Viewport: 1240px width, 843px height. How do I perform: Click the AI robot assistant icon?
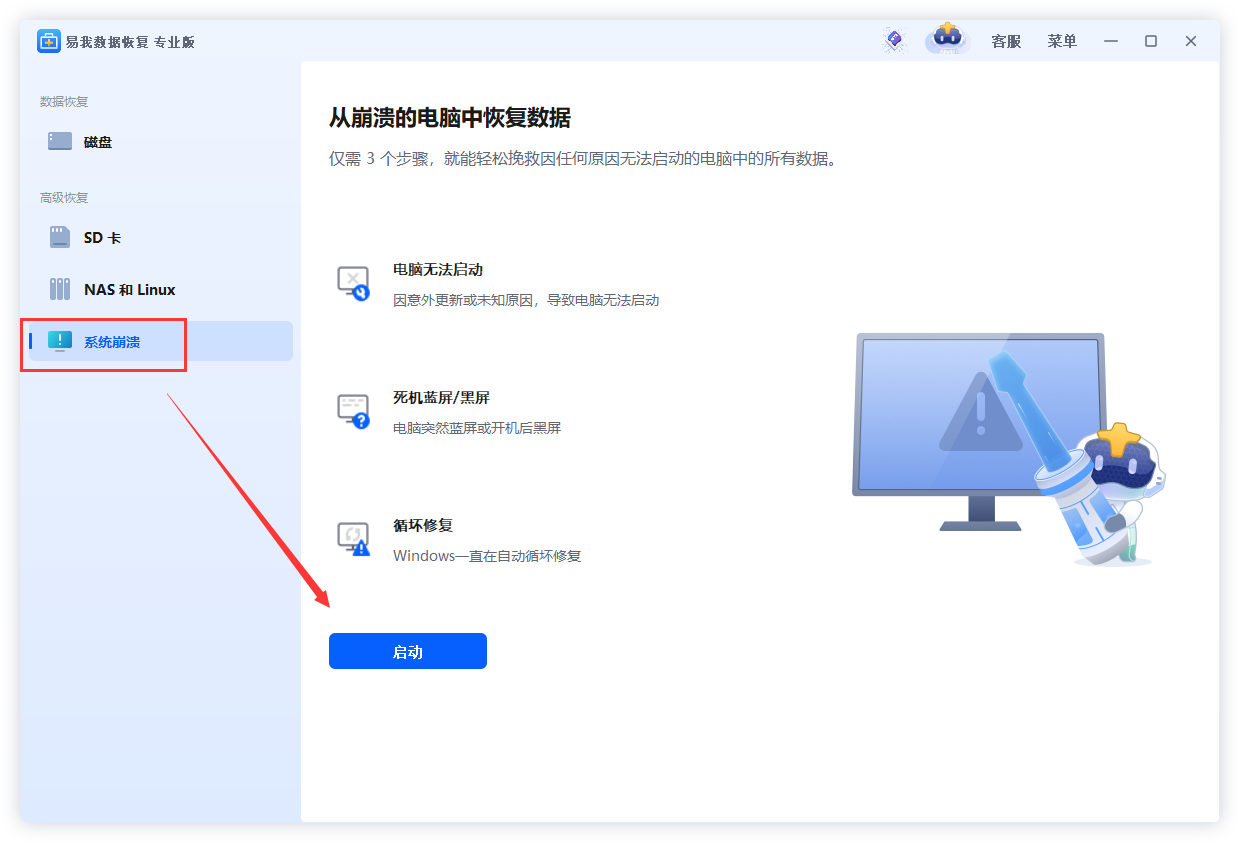[946, 40]
